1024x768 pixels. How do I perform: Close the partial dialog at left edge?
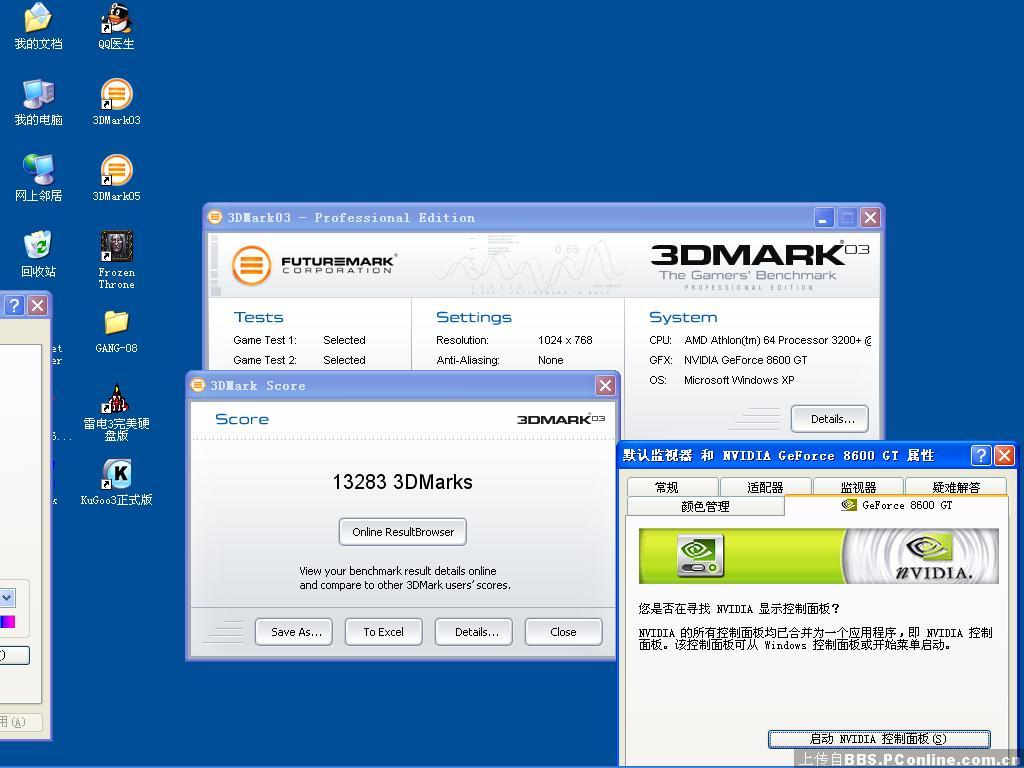click(x=38, y=305)
